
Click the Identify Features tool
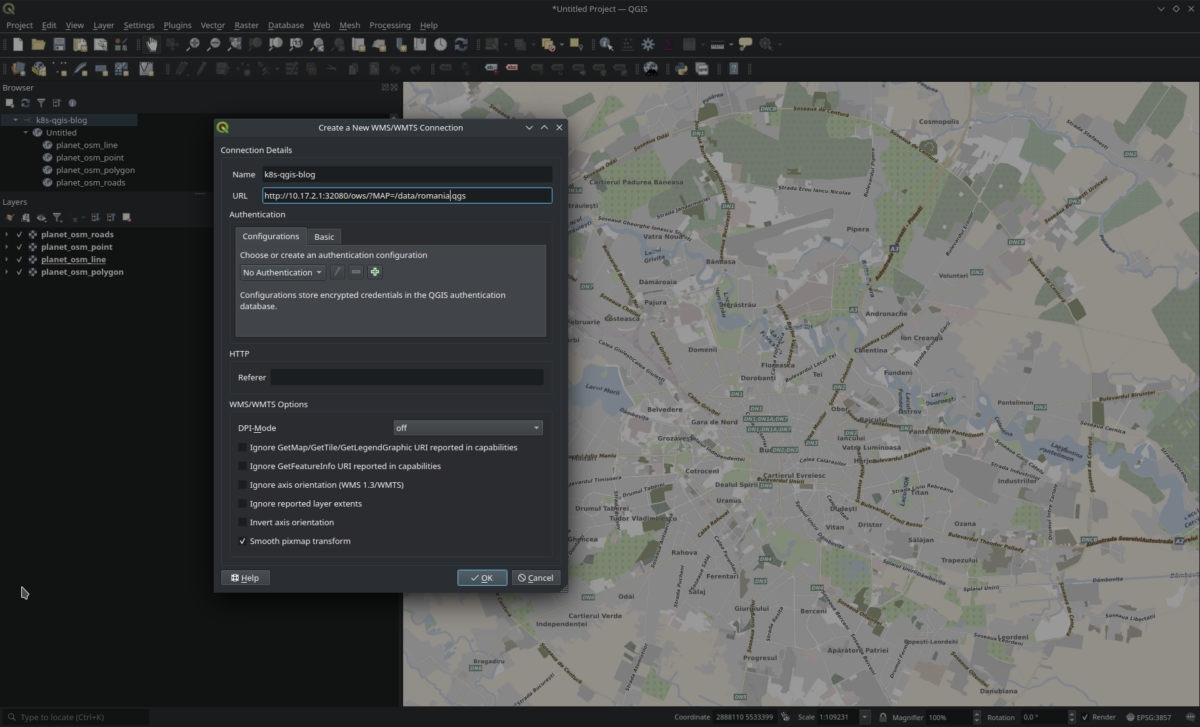point(606,44)
